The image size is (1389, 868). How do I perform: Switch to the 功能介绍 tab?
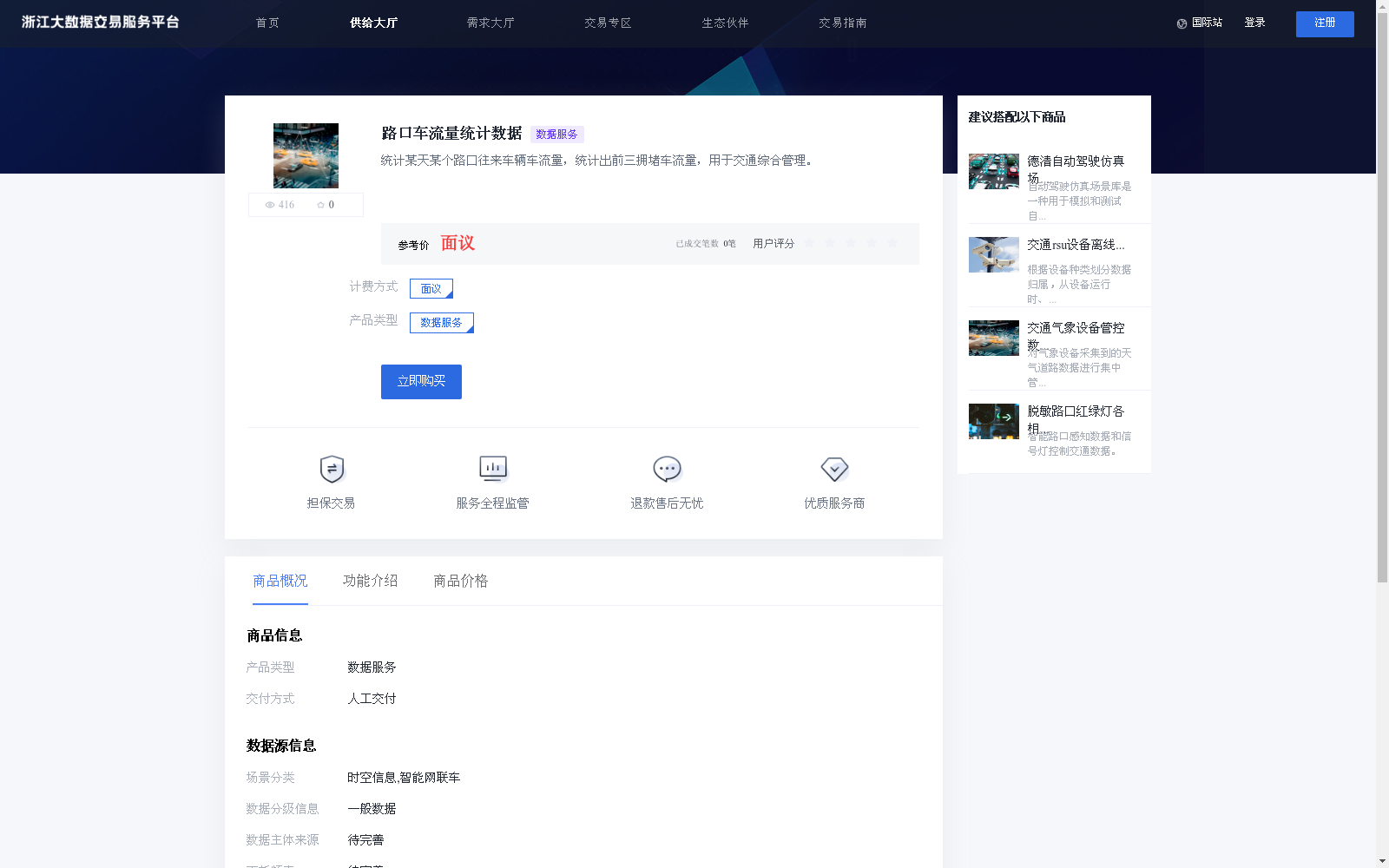[x=371, y=581]
